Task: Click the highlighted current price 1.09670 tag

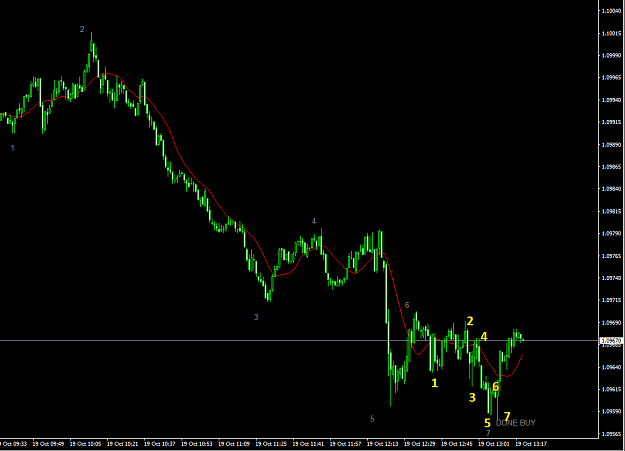Action: coord(611,341)
